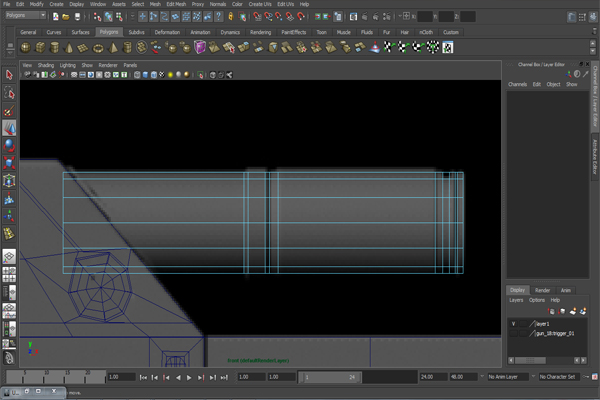Click layer editor horizontal scrollbar
This screenshot has height=400, width=600.
coord(530,360)
